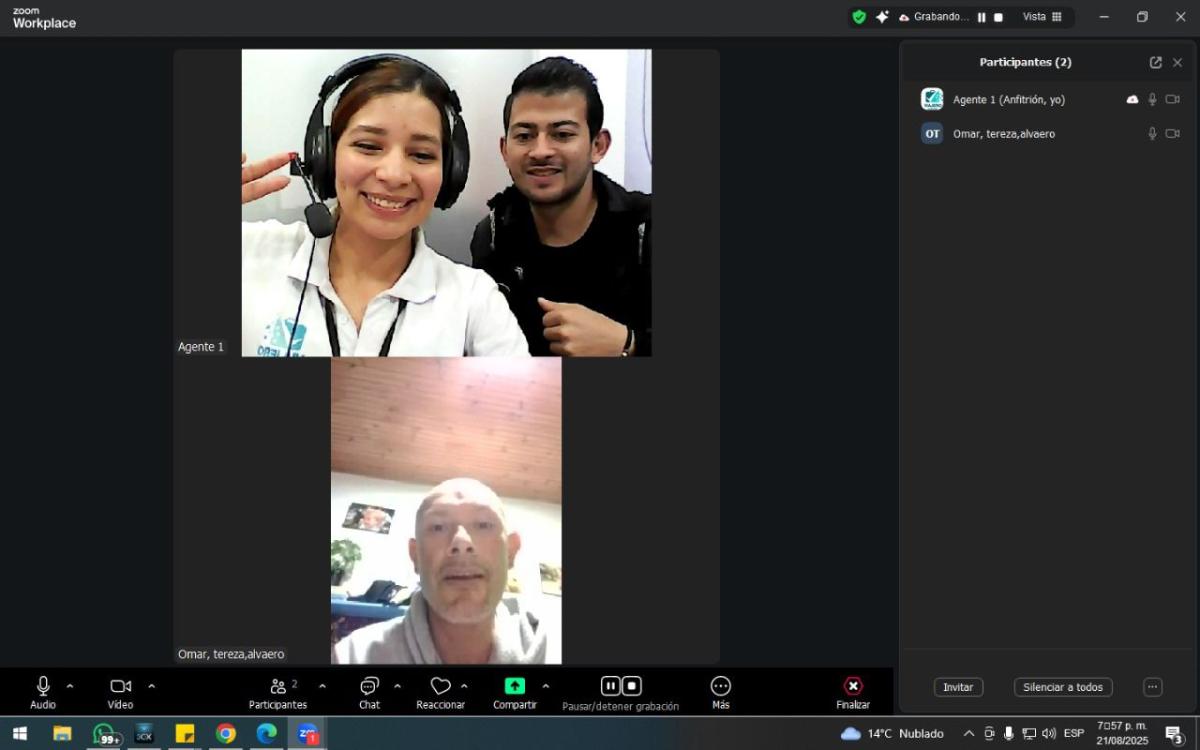
Task: Open the Chat panel icon
Action: tap(369, 686)
